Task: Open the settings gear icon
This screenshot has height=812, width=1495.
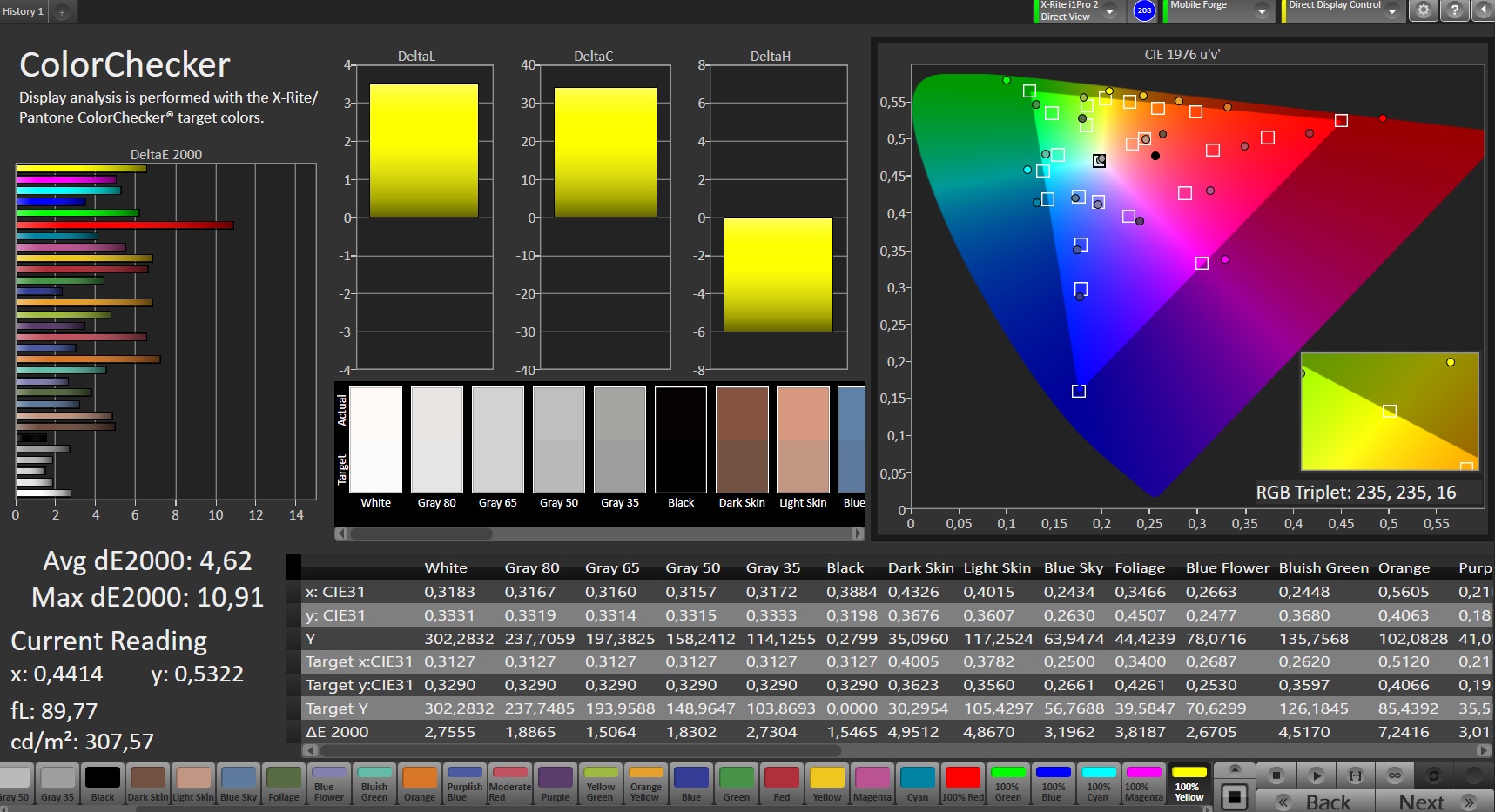Action: (1423, 10)
